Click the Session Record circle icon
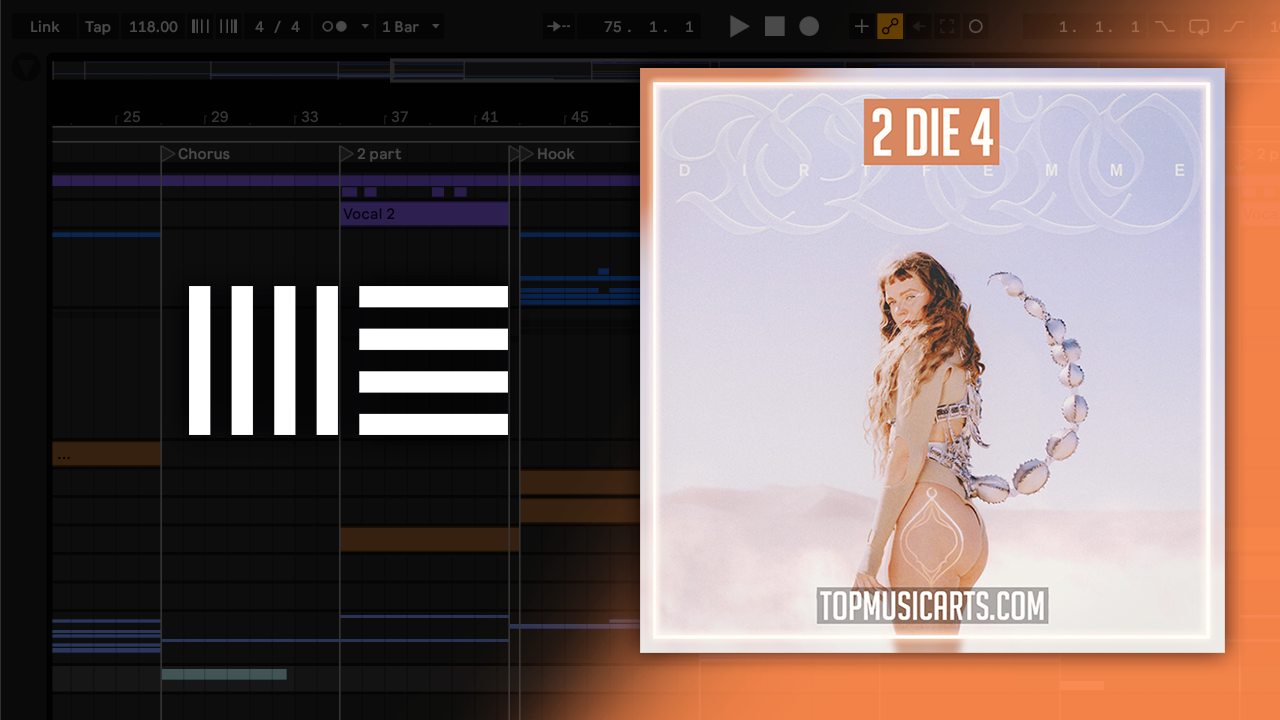 (975, 26)
